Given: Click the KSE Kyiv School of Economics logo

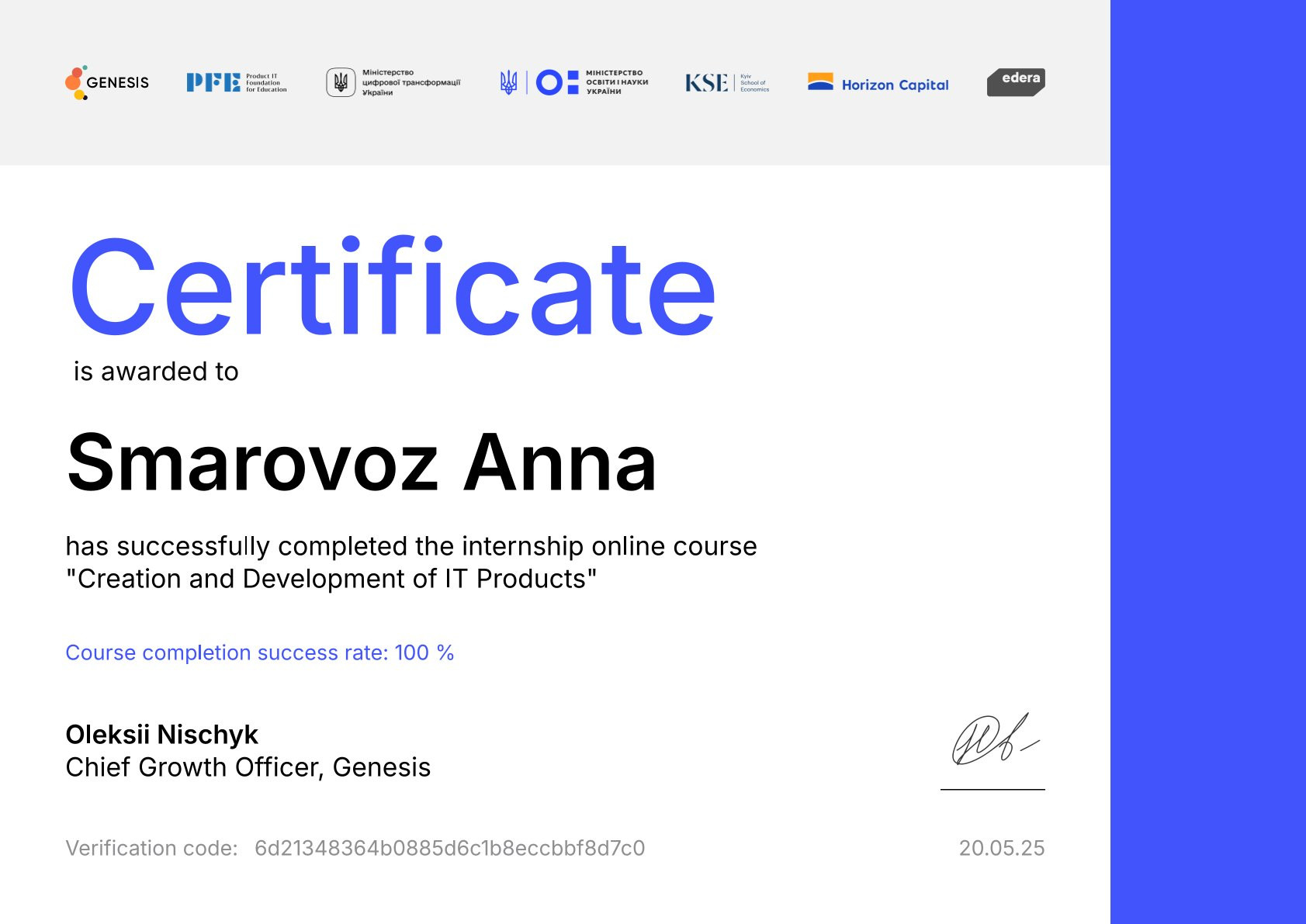Looking at the screenshot, I should 726,82.
